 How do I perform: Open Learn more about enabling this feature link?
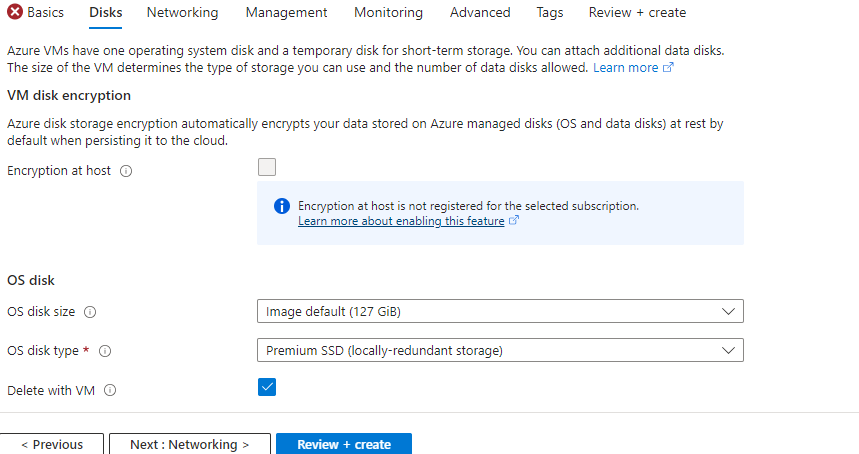(401, 221)
